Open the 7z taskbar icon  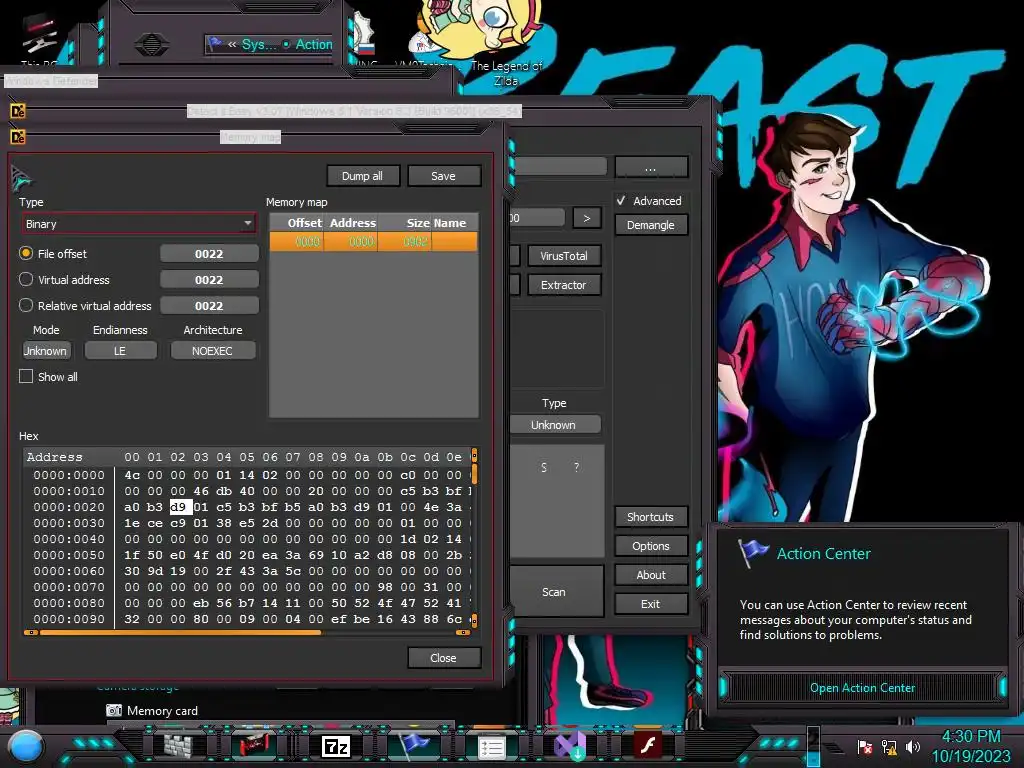(x=336, y=746)
